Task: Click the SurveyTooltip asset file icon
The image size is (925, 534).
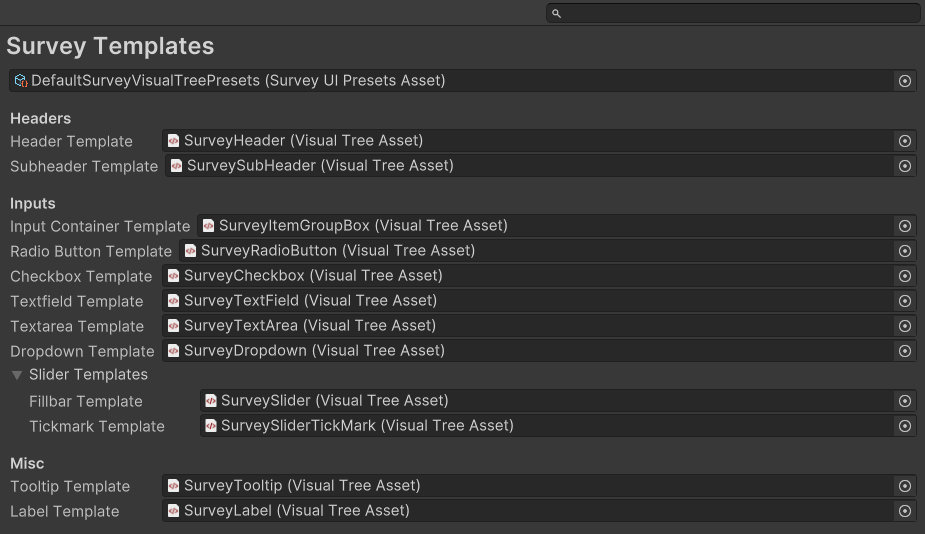Action: click(173, 486)
